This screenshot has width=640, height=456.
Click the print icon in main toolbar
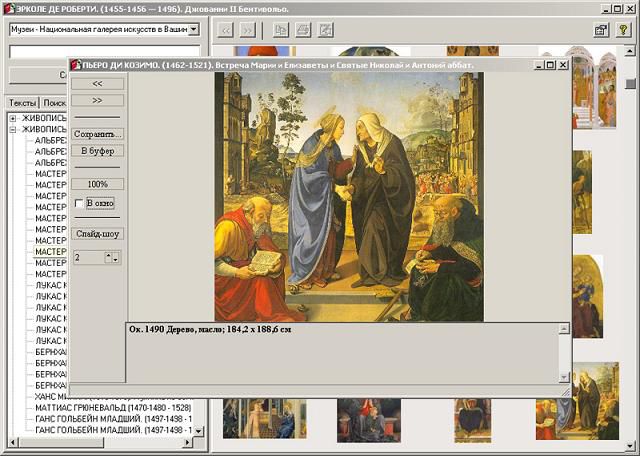click(x=303, y=30)
